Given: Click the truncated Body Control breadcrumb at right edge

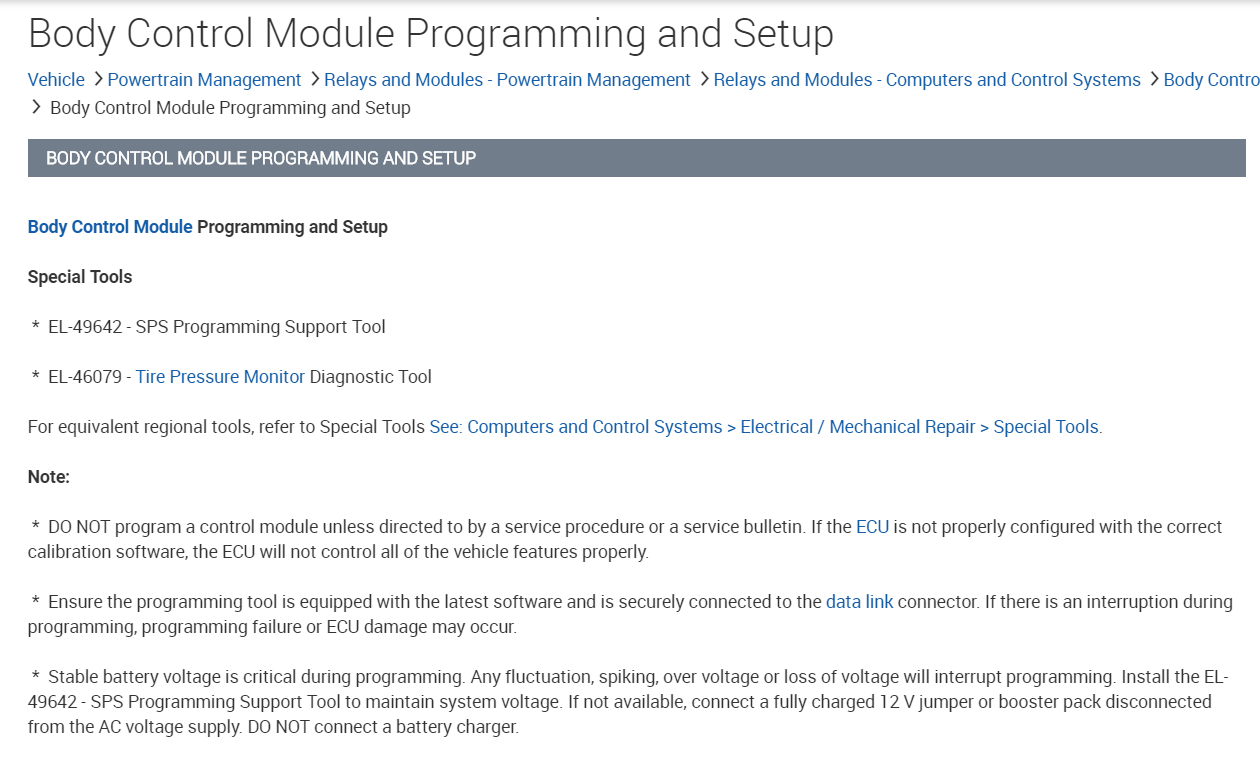Looking at the screenshot, I should pyautogui.click(x=1211, y=80).
